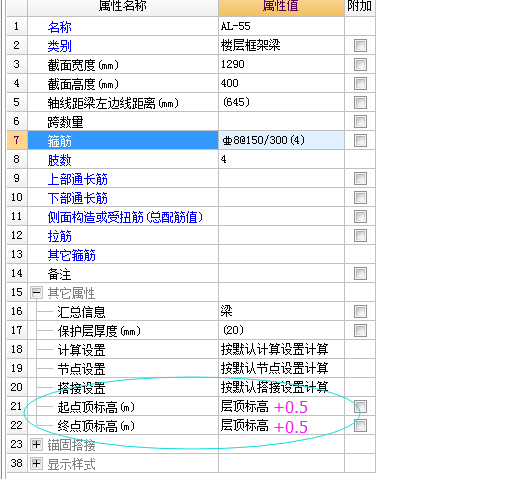Select row number 7 header
This screenshot has width=514, height=479.
pos(17,140)
